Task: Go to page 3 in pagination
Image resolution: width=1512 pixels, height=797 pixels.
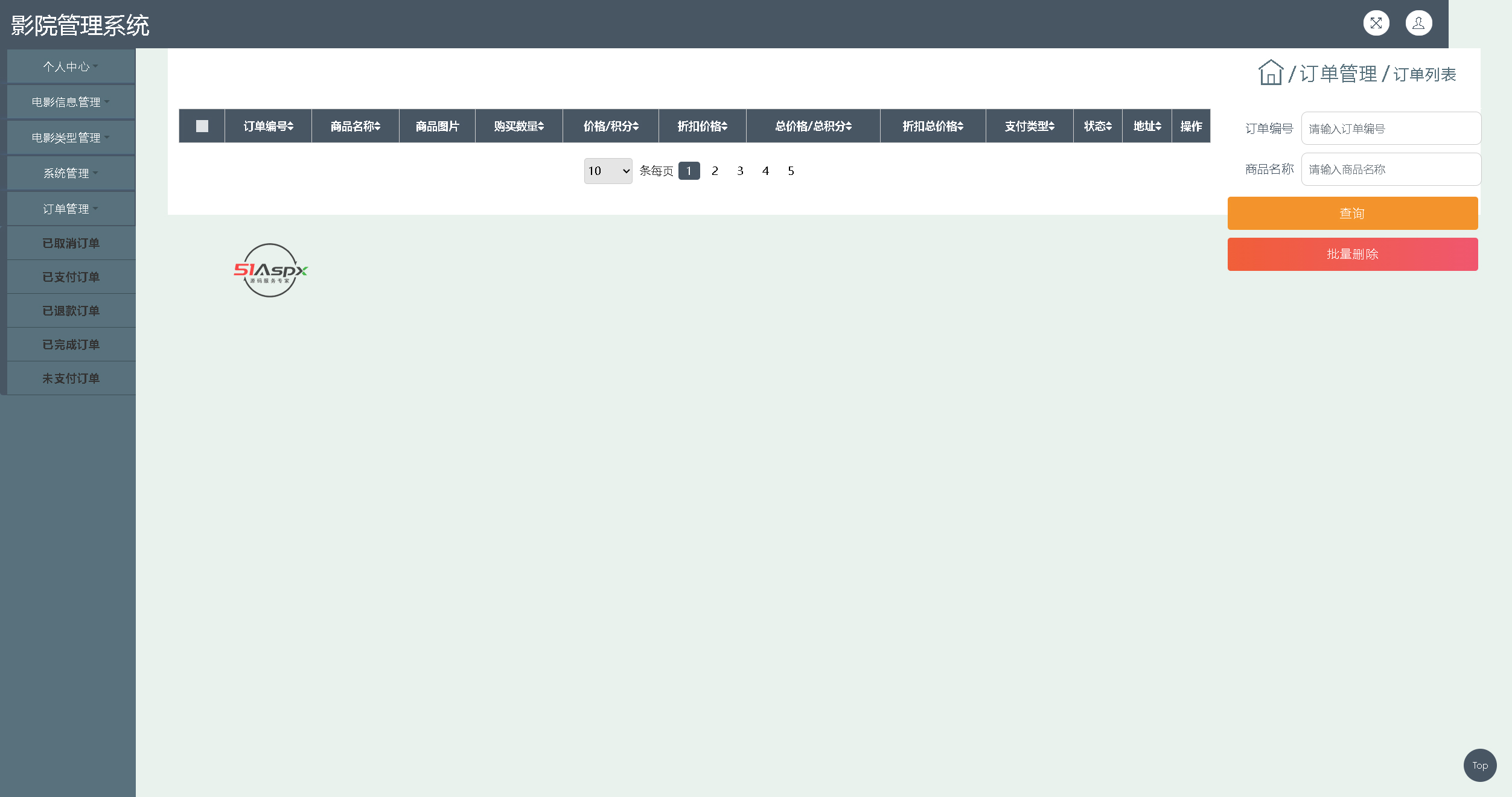Action: 740,171
